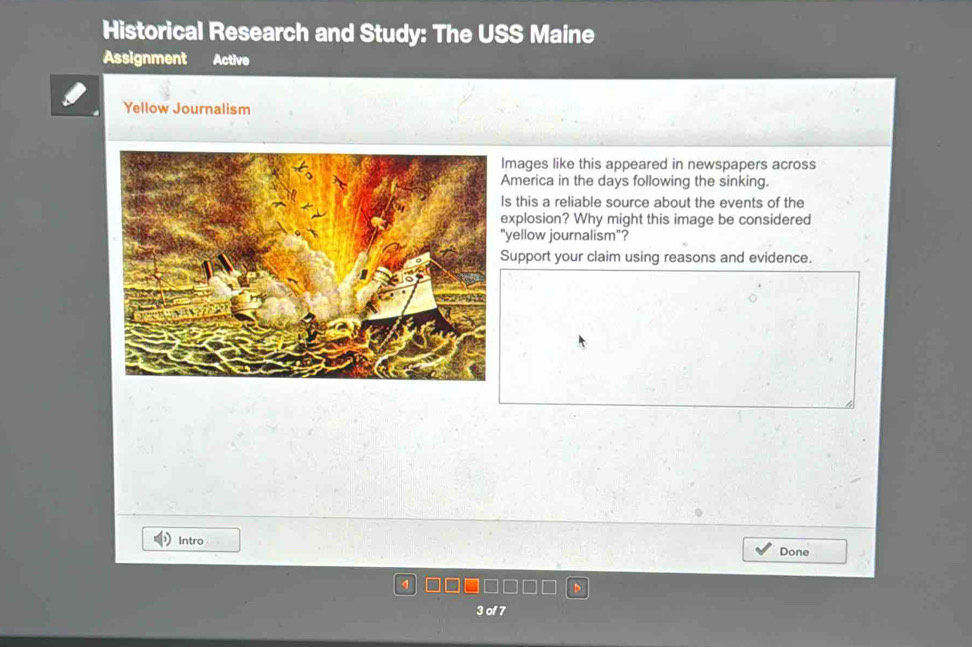
Task: Go to previous page with left arrow
Action: [x=405, y=584]
